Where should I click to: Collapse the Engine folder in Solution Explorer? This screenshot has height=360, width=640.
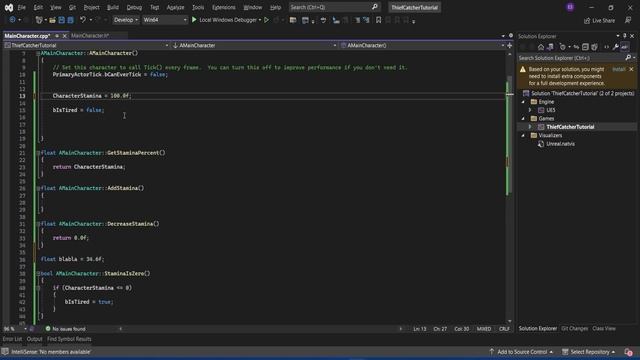(x=523, y=102)
